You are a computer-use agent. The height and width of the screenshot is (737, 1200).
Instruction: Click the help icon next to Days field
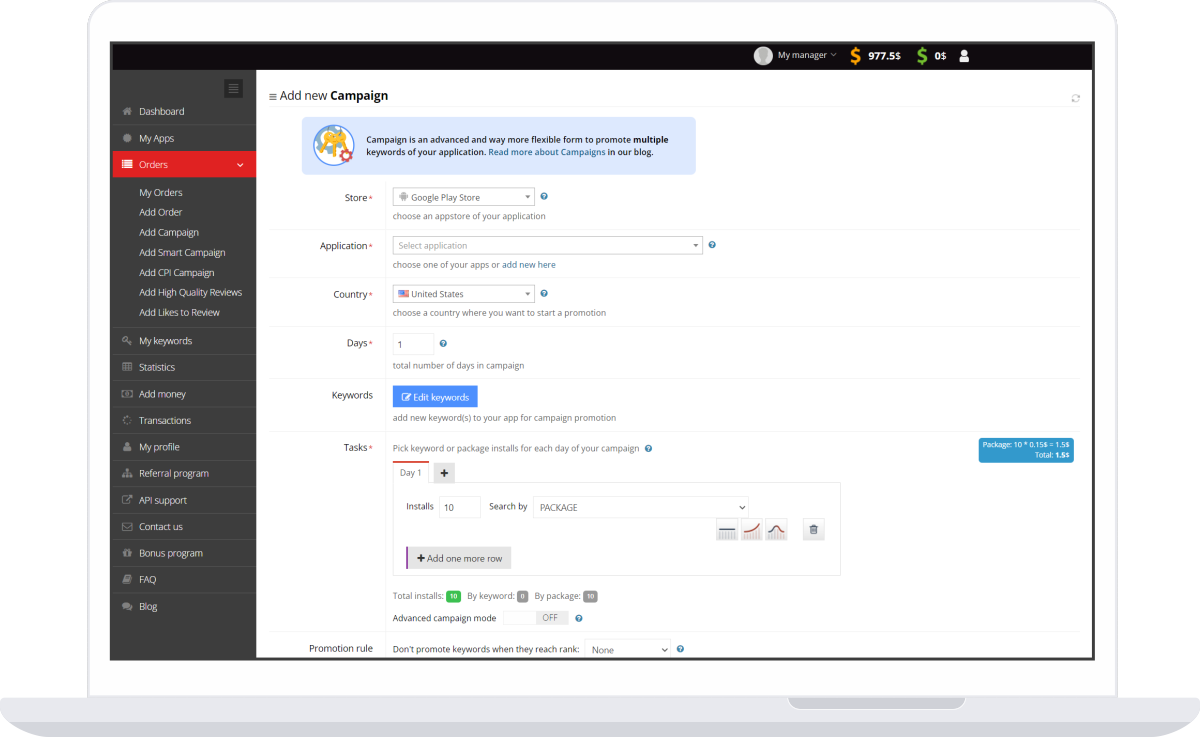tap(443, 343)
